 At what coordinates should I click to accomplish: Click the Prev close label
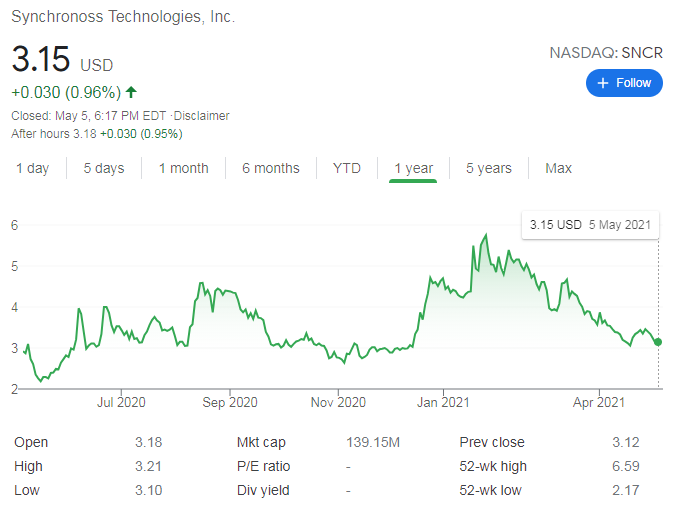click(492, 442)
